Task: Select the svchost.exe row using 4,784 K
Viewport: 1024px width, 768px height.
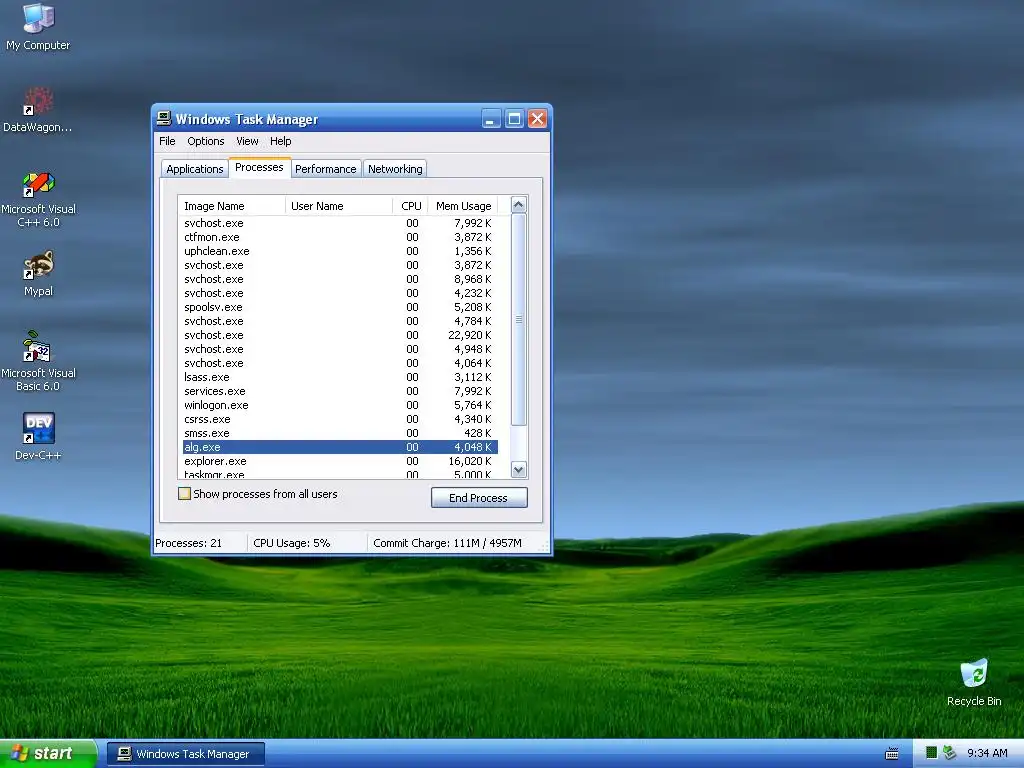Action: [x=340, y=321]
